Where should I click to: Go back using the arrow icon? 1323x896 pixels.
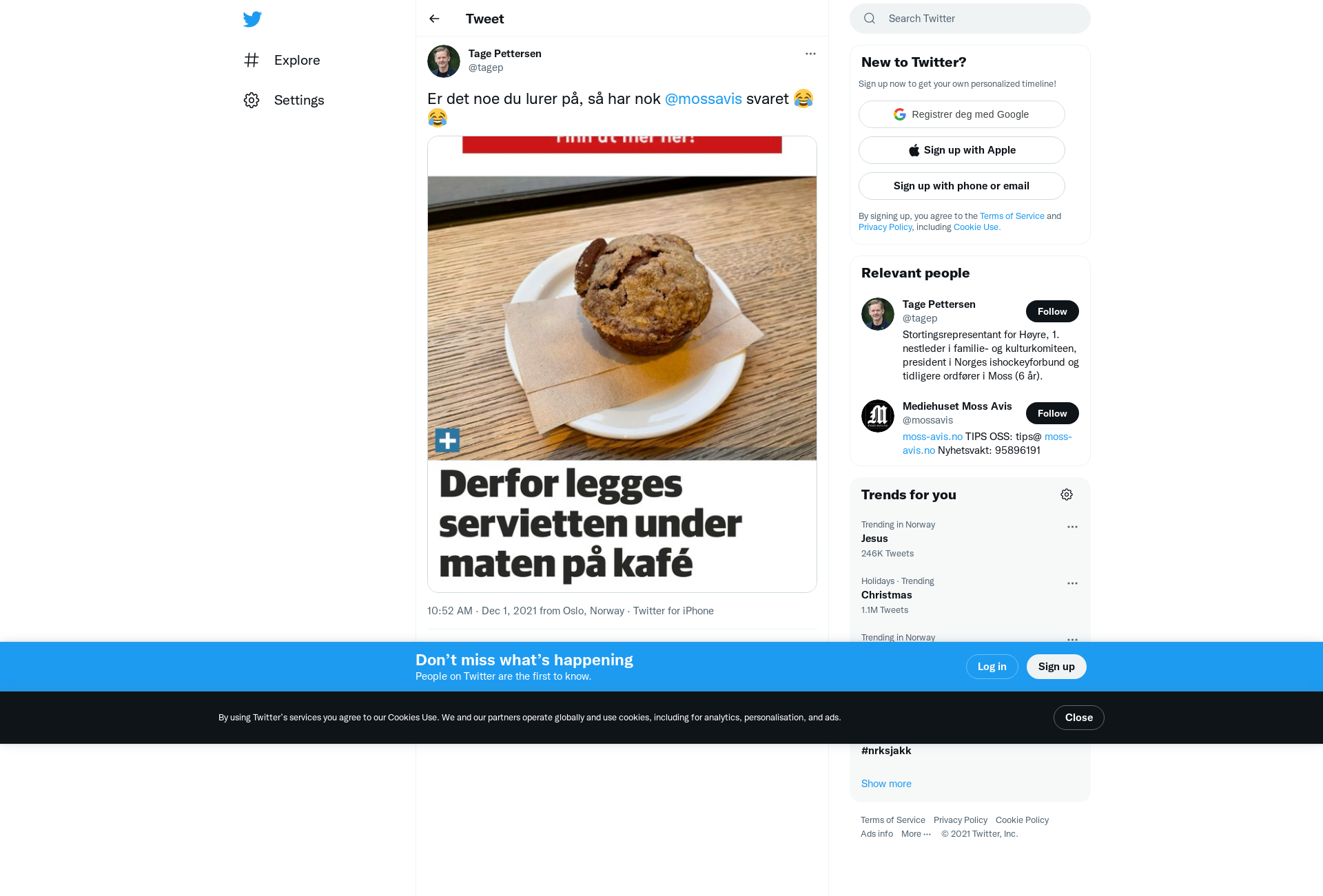(434, 19)
